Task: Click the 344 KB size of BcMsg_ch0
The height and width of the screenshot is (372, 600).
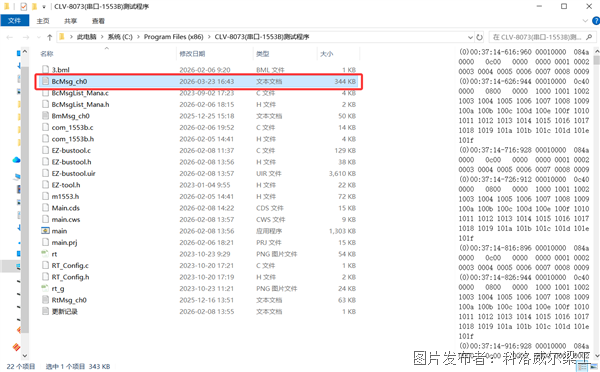Action: [345, 81]
